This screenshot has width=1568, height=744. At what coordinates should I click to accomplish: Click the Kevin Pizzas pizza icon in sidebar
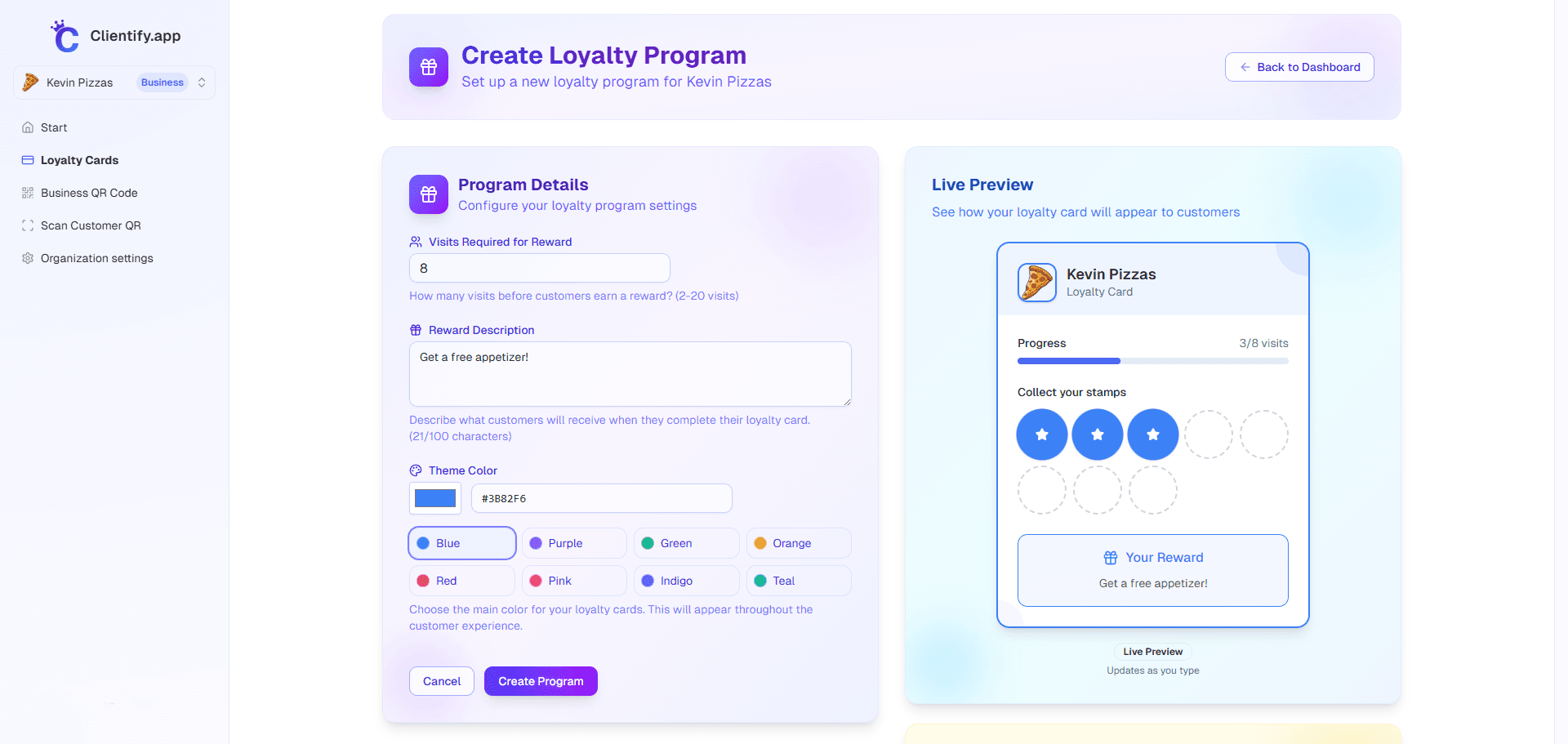(x=31, y=82)
